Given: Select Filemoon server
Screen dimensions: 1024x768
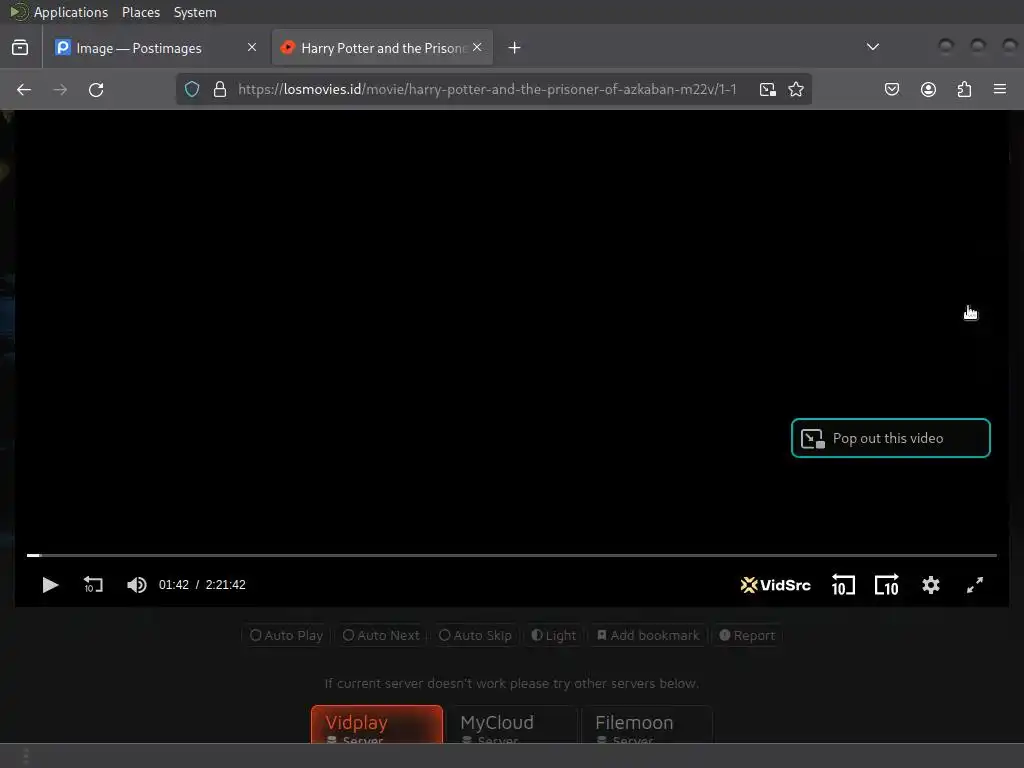Looking at the screenshot, I should click(x=647, y=724).
